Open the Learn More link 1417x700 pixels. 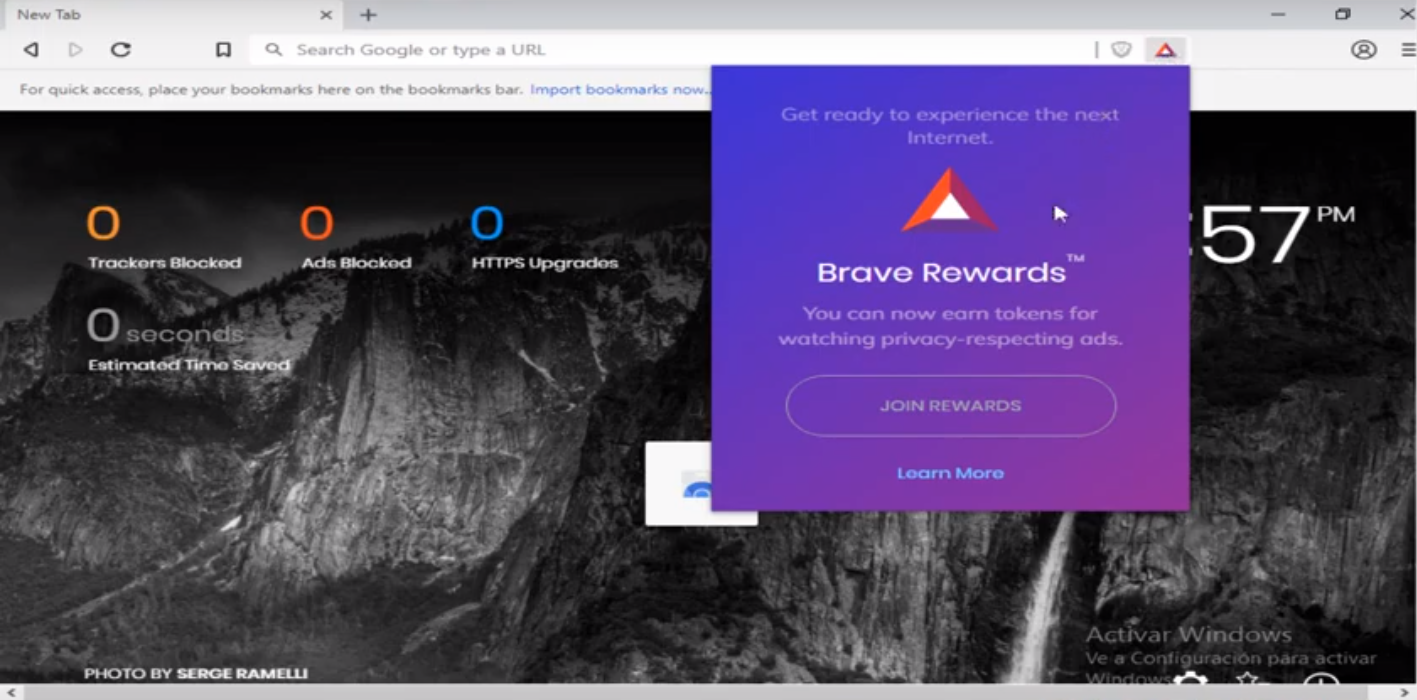pyautogui.click(x=950, y=473)
